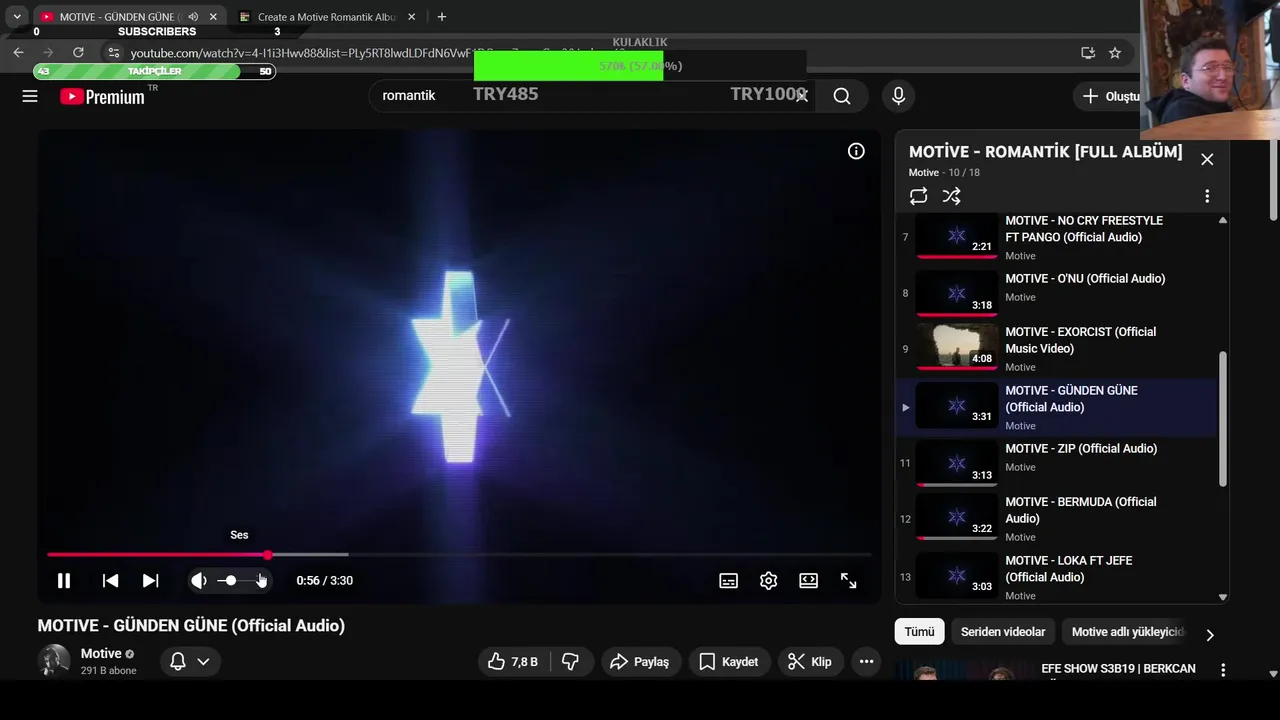Open the Paylaş share dialog
Screen dimensions: 1280x720
641,662
